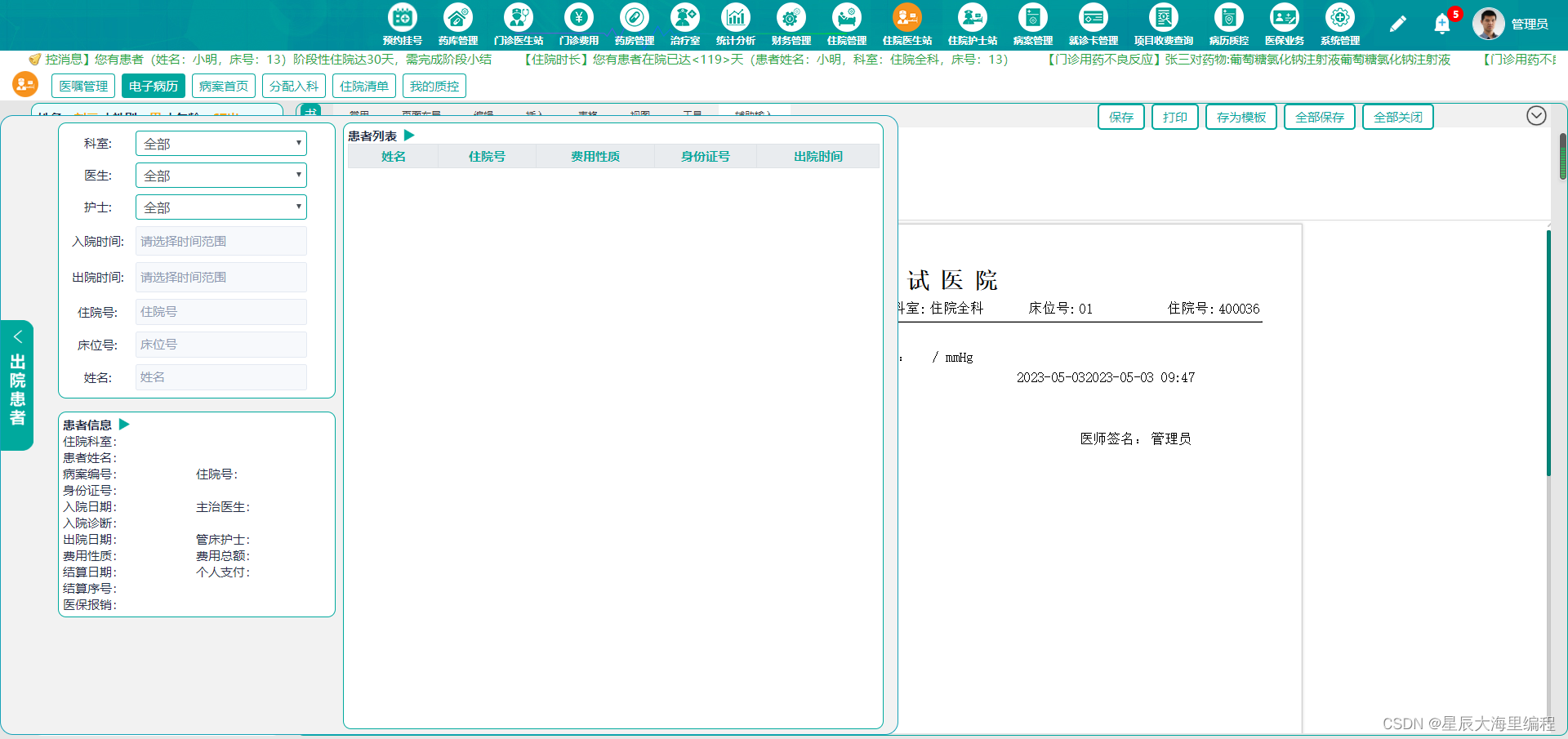
Task: Click the 出院时间 column header
Action: click(x=818, y=156)
